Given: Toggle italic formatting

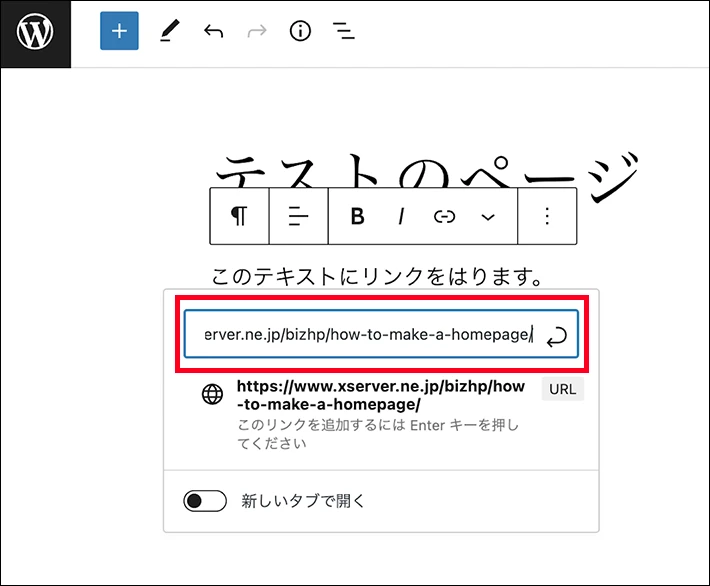Looking at the screenshot, I should [401, 216].
